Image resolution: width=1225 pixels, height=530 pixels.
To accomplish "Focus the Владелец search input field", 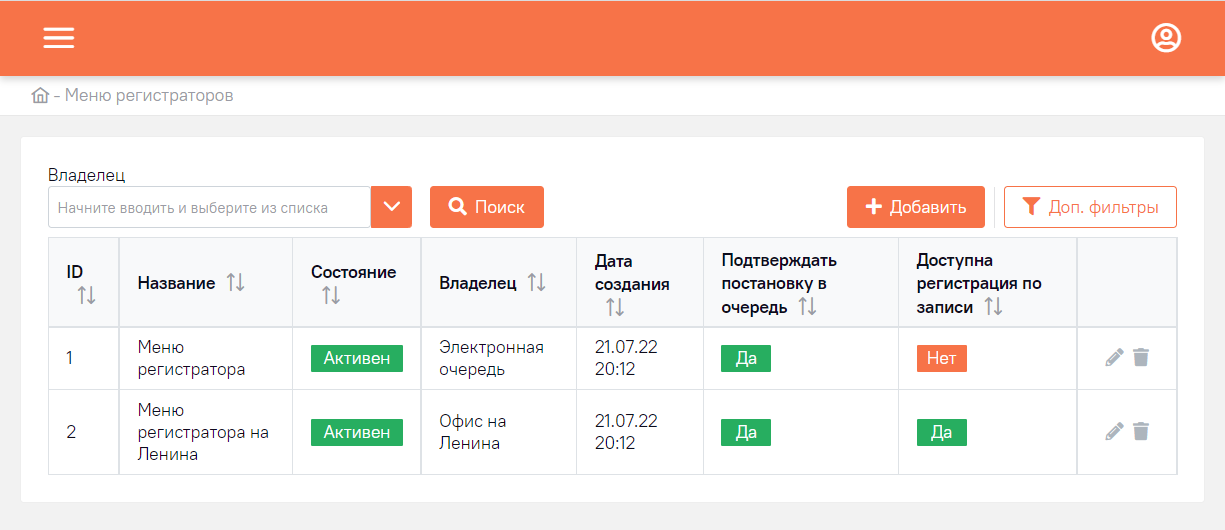I will pos(209,208).
